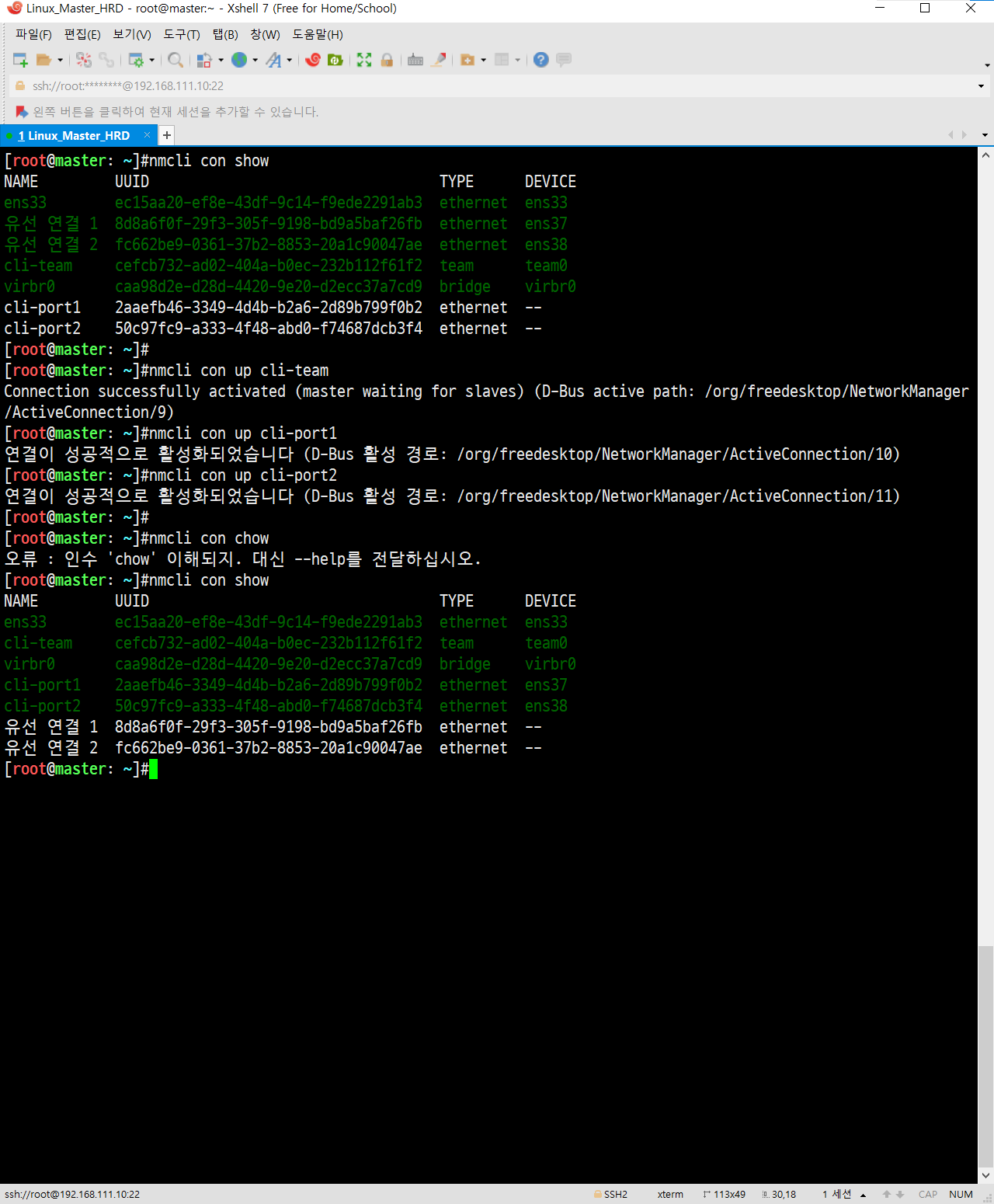
Task: Click the Open Session folder icon
Action: pos(43,60)
